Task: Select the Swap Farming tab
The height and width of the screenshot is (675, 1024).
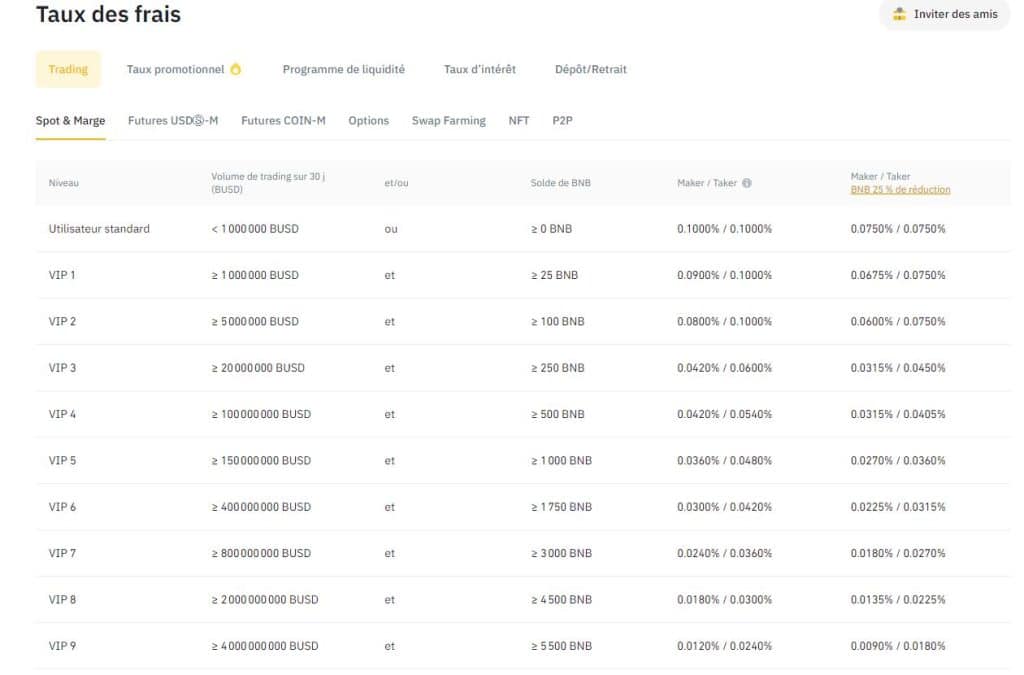Action: (448, 120)
